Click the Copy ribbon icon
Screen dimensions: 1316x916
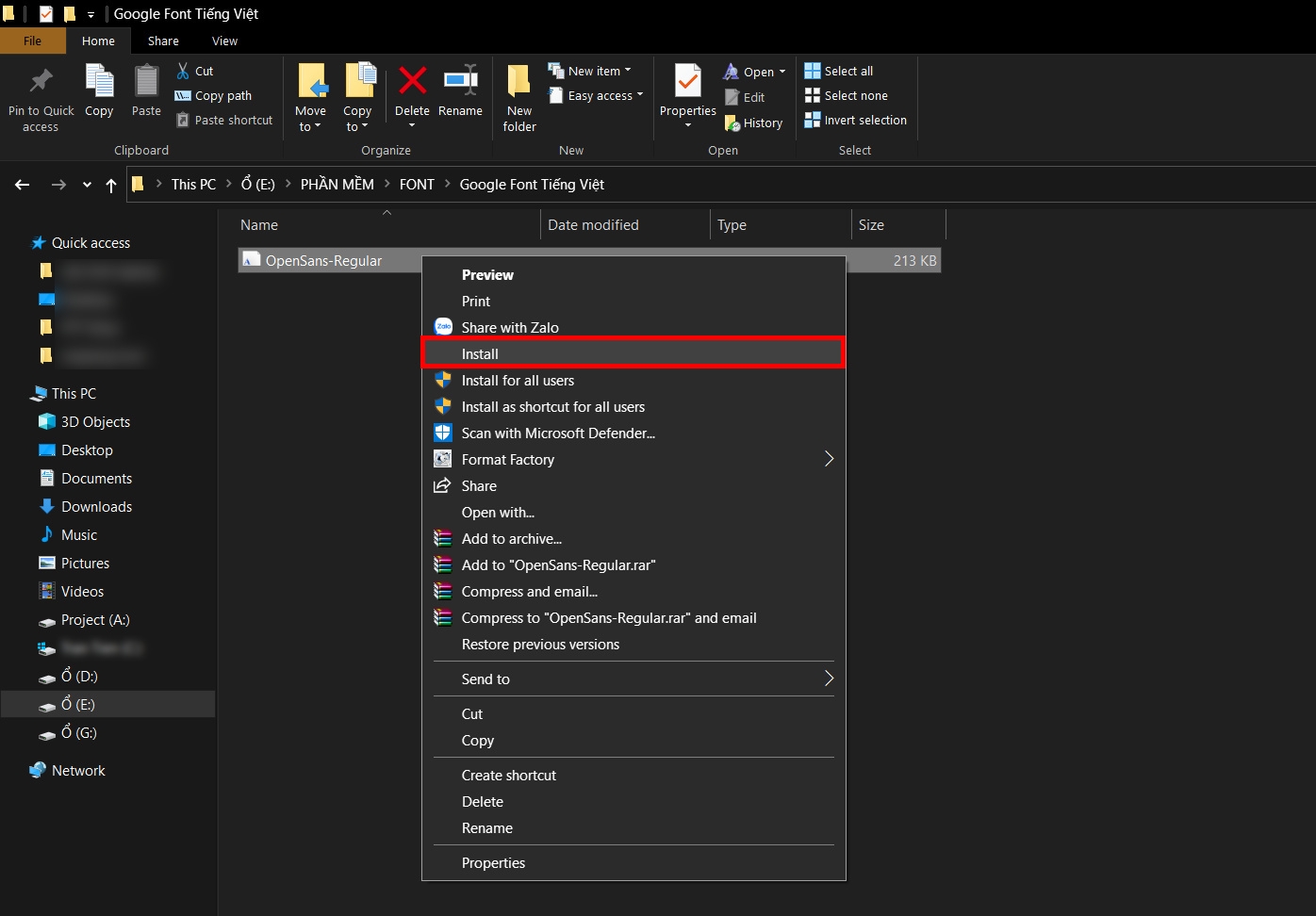[x=99, y=81]
